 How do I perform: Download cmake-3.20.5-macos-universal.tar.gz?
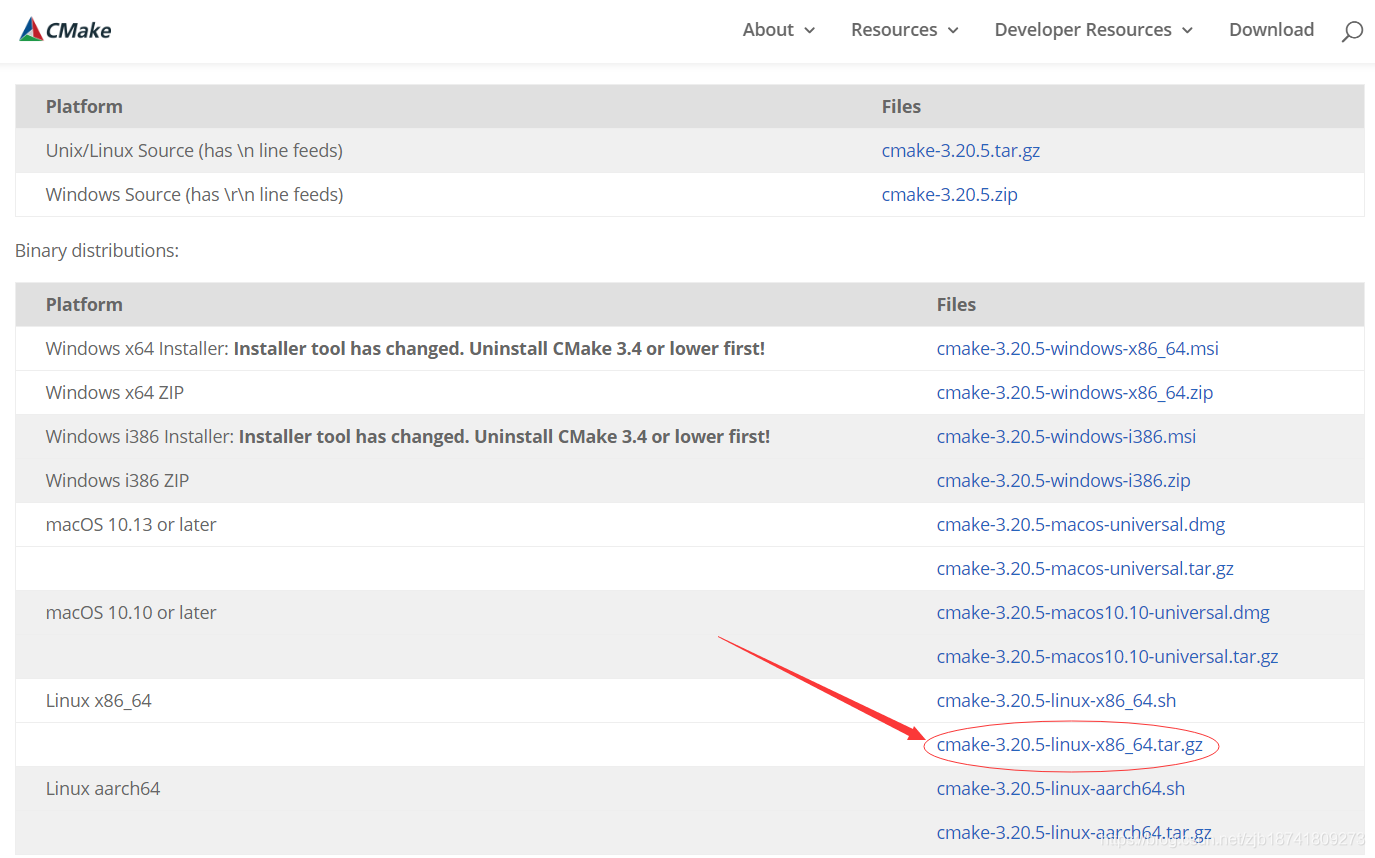[1085, 569]
